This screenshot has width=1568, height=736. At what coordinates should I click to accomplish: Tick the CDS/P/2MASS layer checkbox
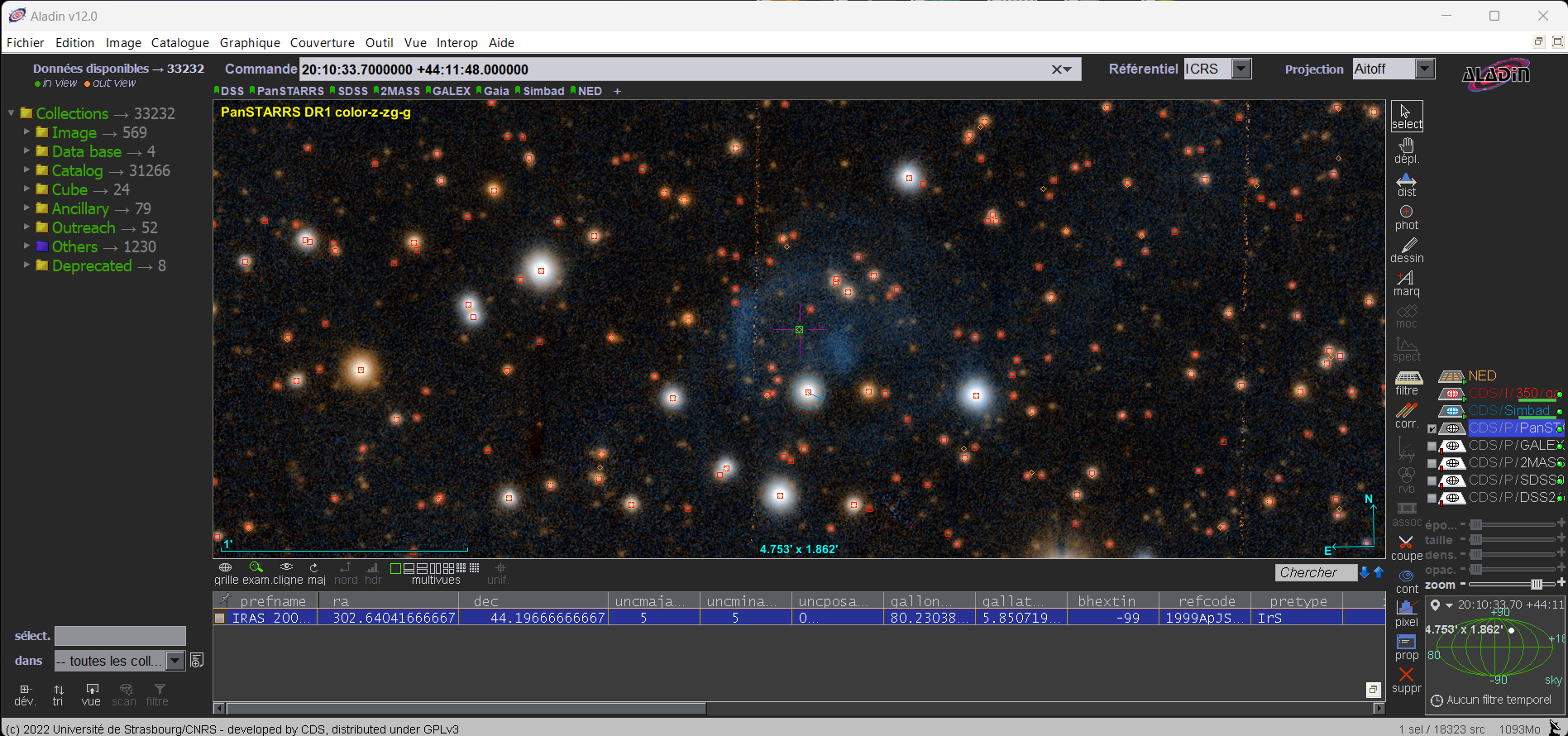coord(1432,463)
